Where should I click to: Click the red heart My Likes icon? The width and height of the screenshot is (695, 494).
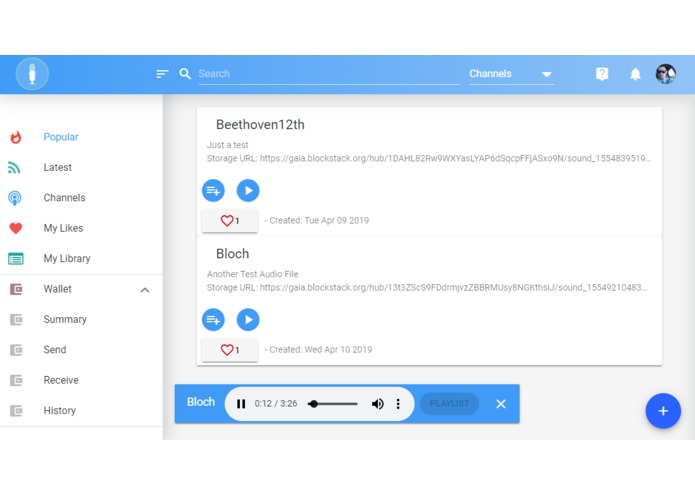[x=16, y=228]
